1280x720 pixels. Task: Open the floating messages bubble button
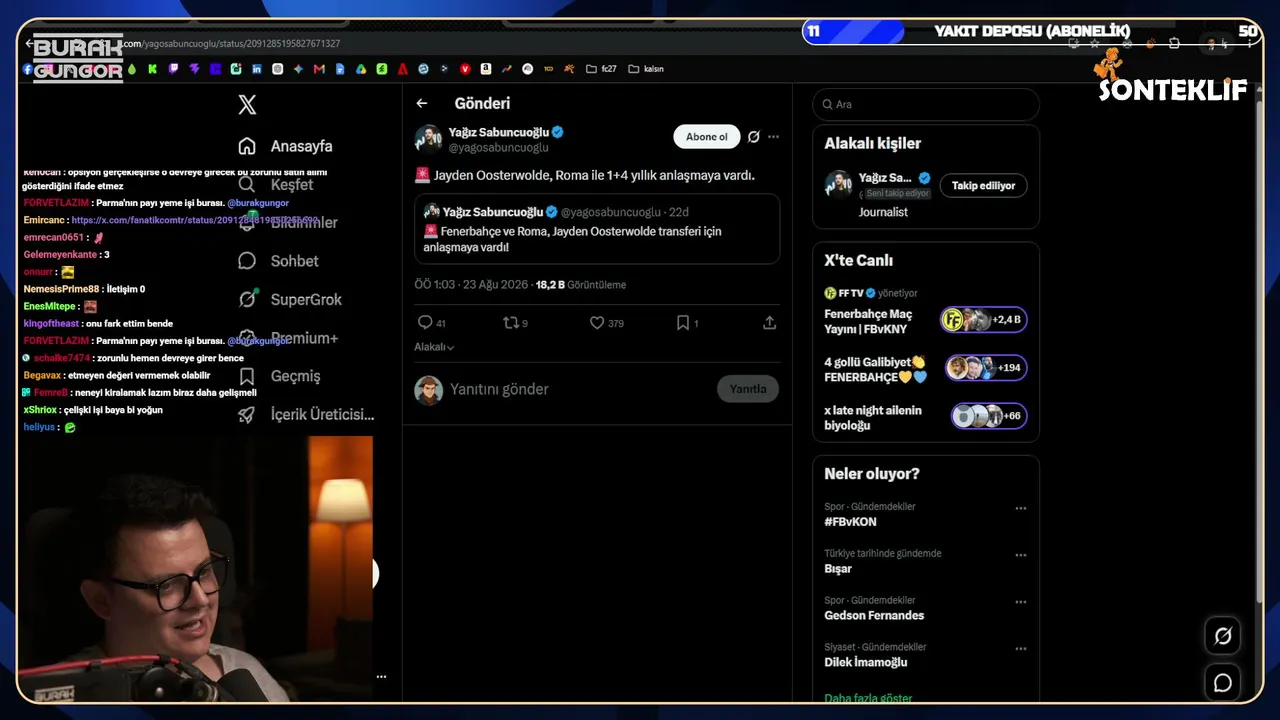1223,683
